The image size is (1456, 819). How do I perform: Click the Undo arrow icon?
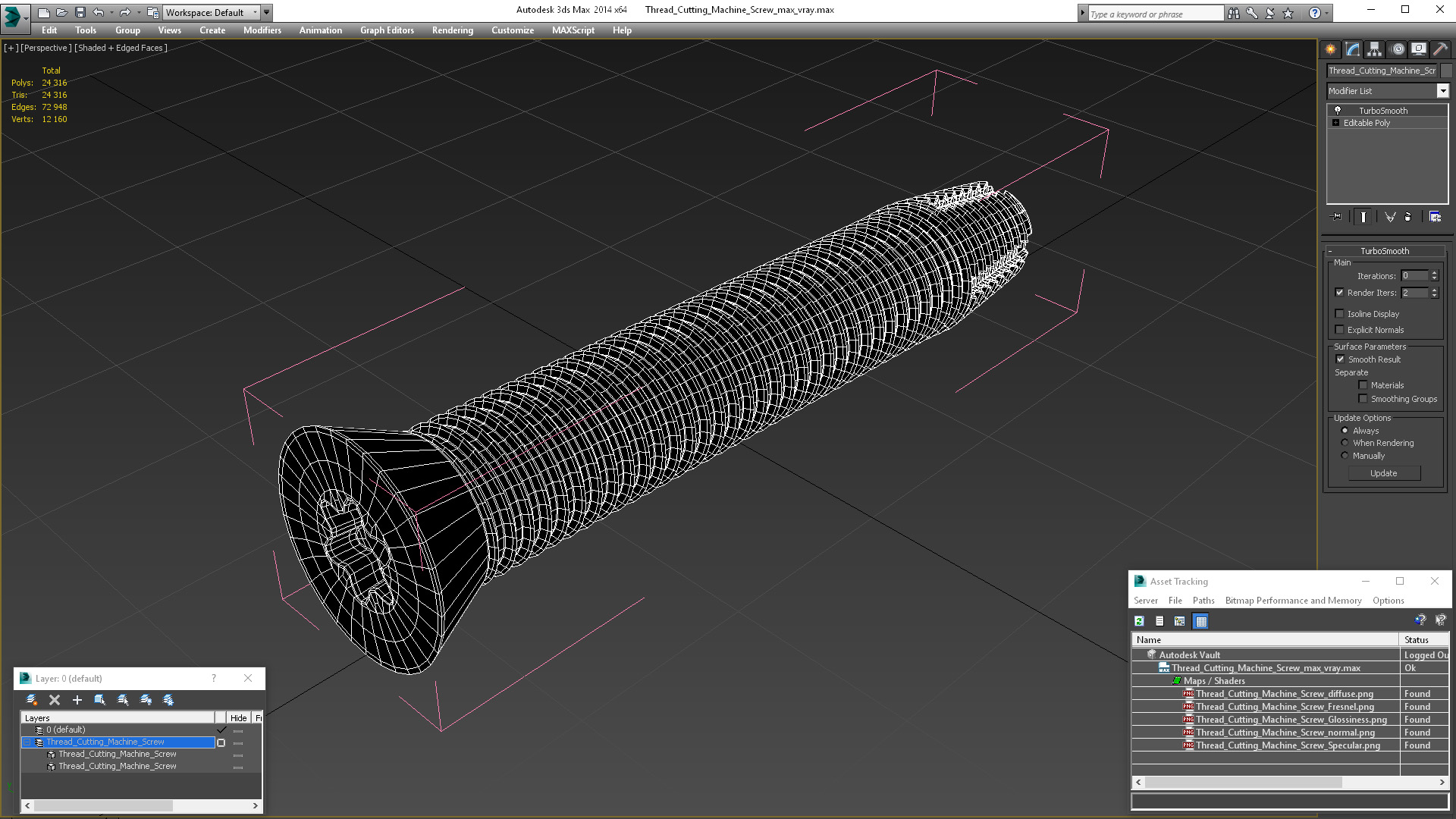[99, 12]
